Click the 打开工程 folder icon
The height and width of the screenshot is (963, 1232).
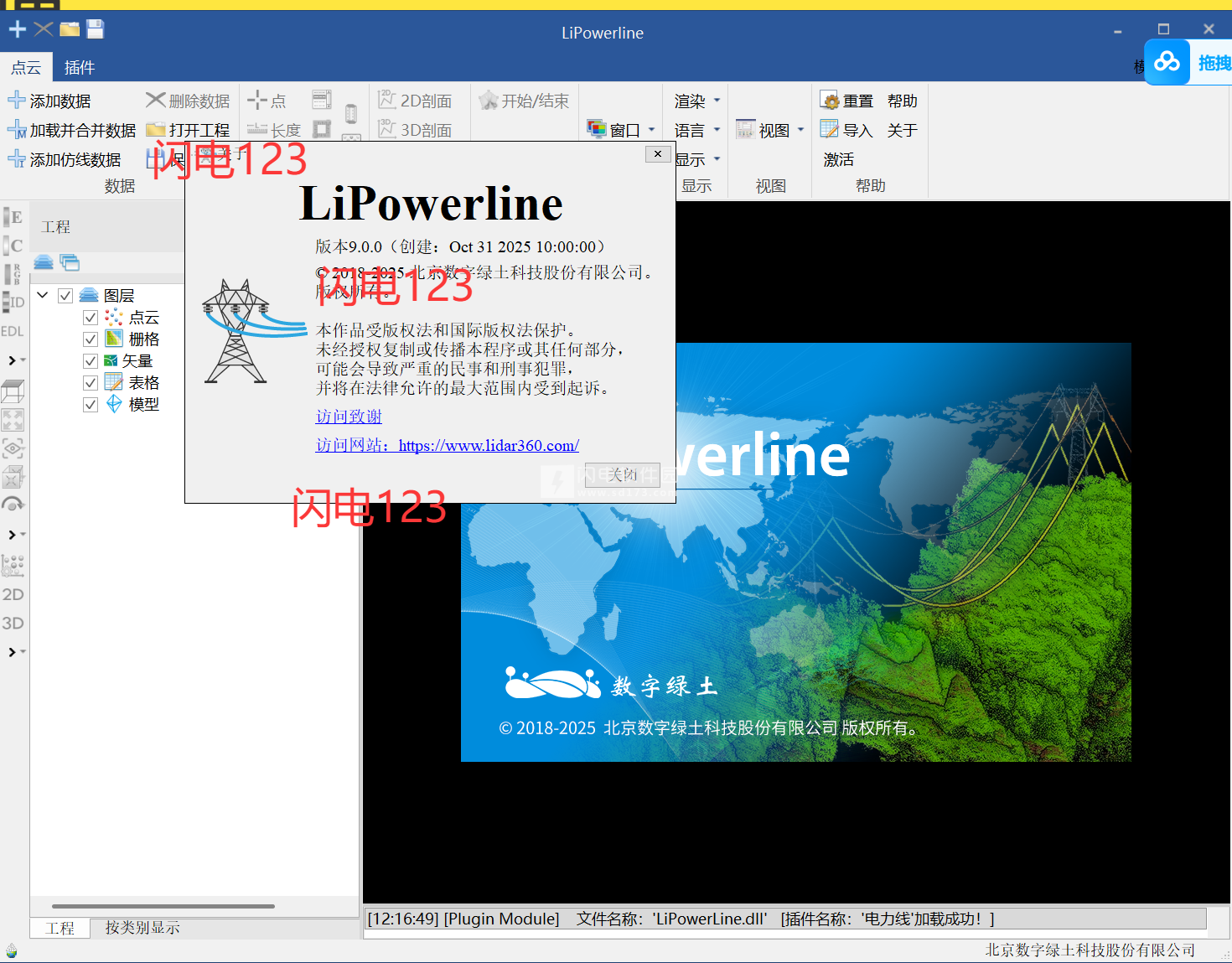pos(155,130)
